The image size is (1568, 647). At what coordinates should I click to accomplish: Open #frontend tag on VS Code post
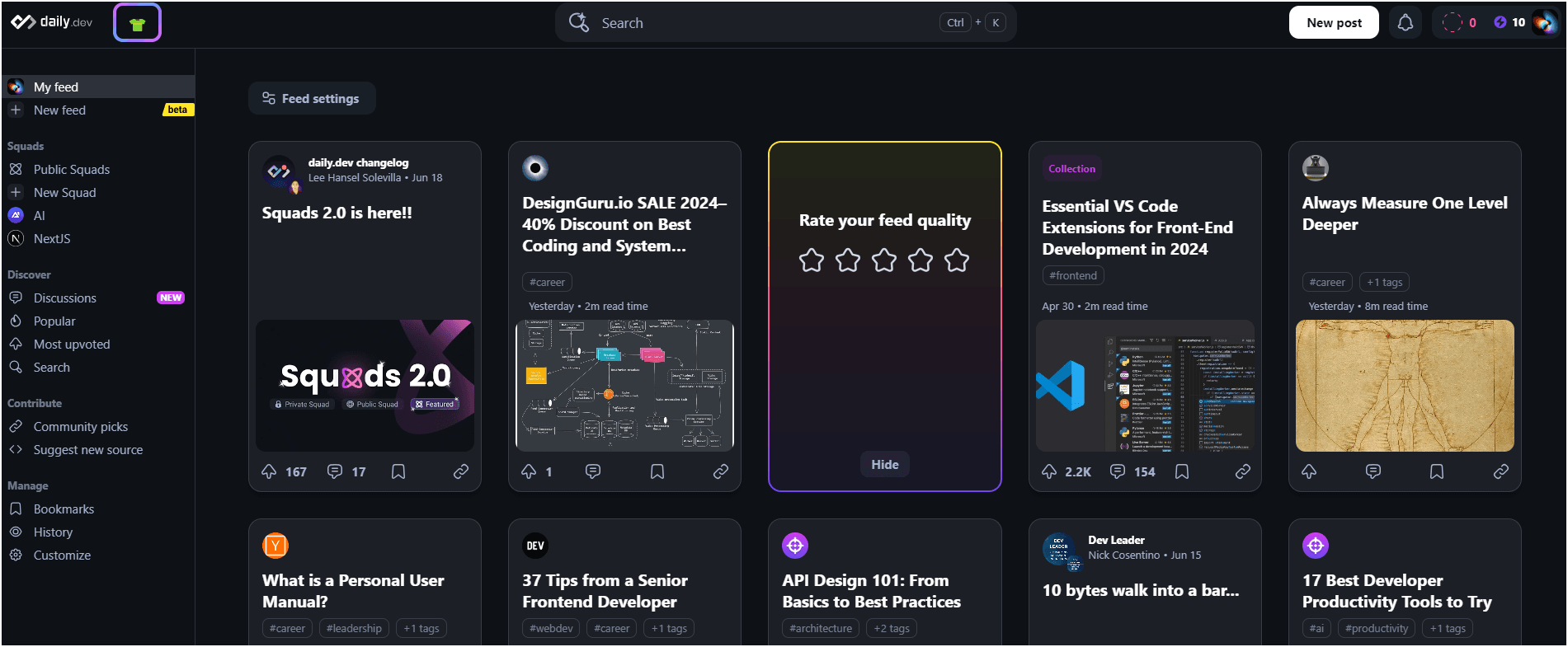pyautogui.click(x=1073, y=275)
